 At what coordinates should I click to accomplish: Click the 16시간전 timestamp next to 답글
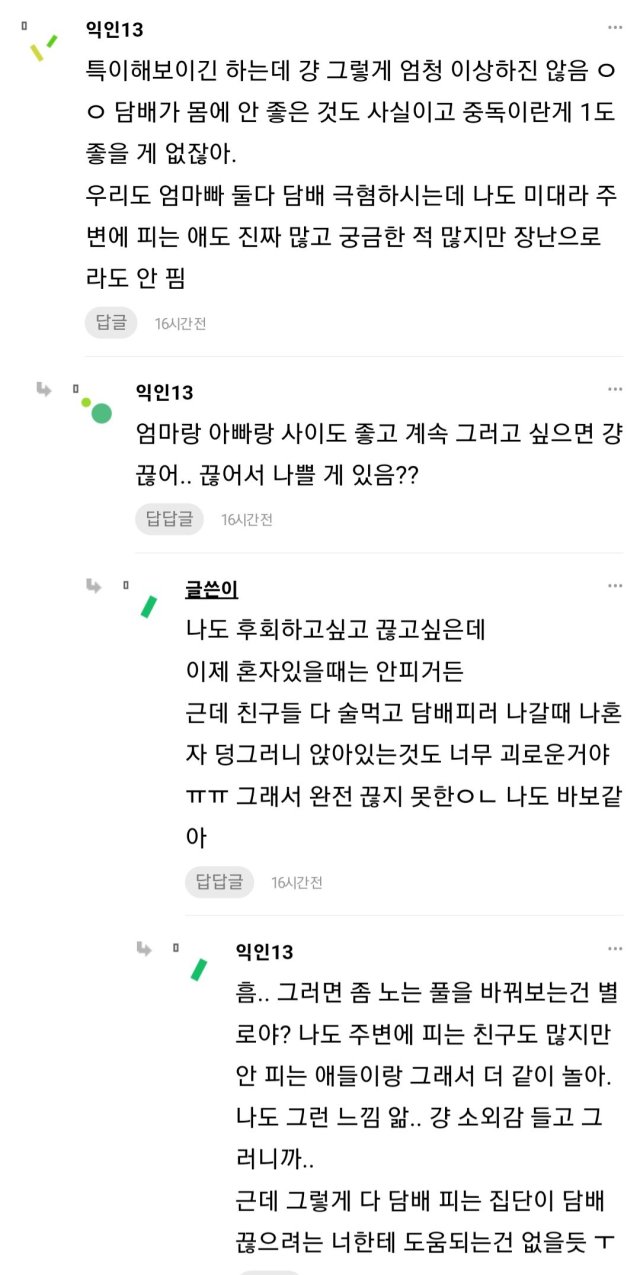180,323
